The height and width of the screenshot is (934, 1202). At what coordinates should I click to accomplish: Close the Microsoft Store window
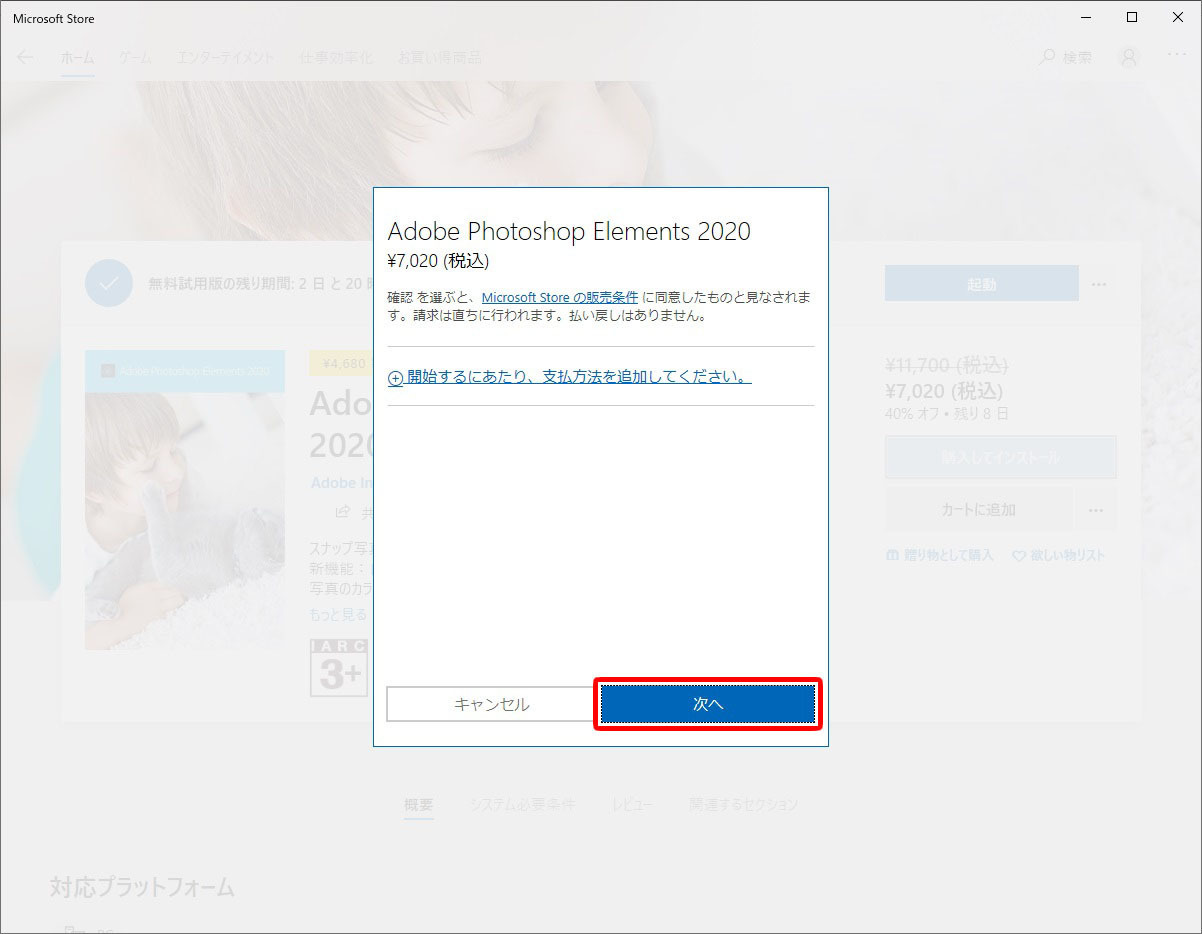(1178, 17)
